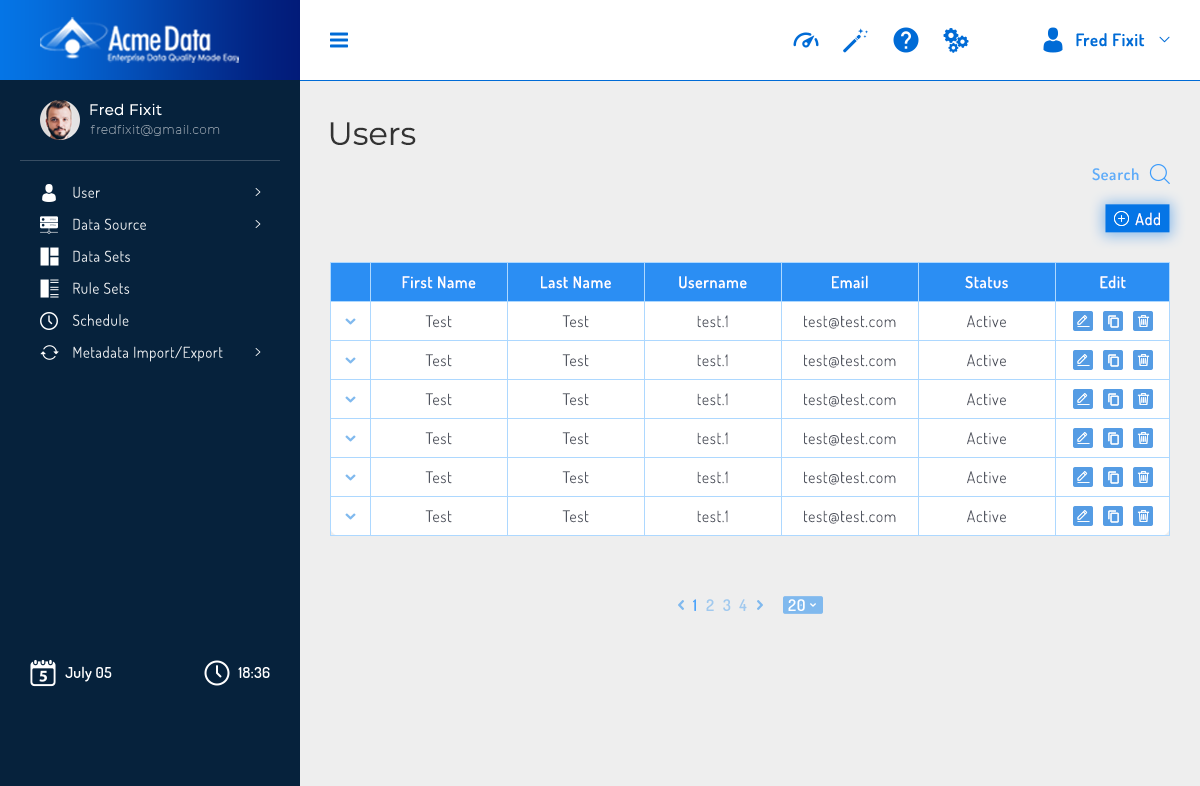Viewport: 1200px width, 786px height.
Task: Click the First Name column header
Action: 439,282
